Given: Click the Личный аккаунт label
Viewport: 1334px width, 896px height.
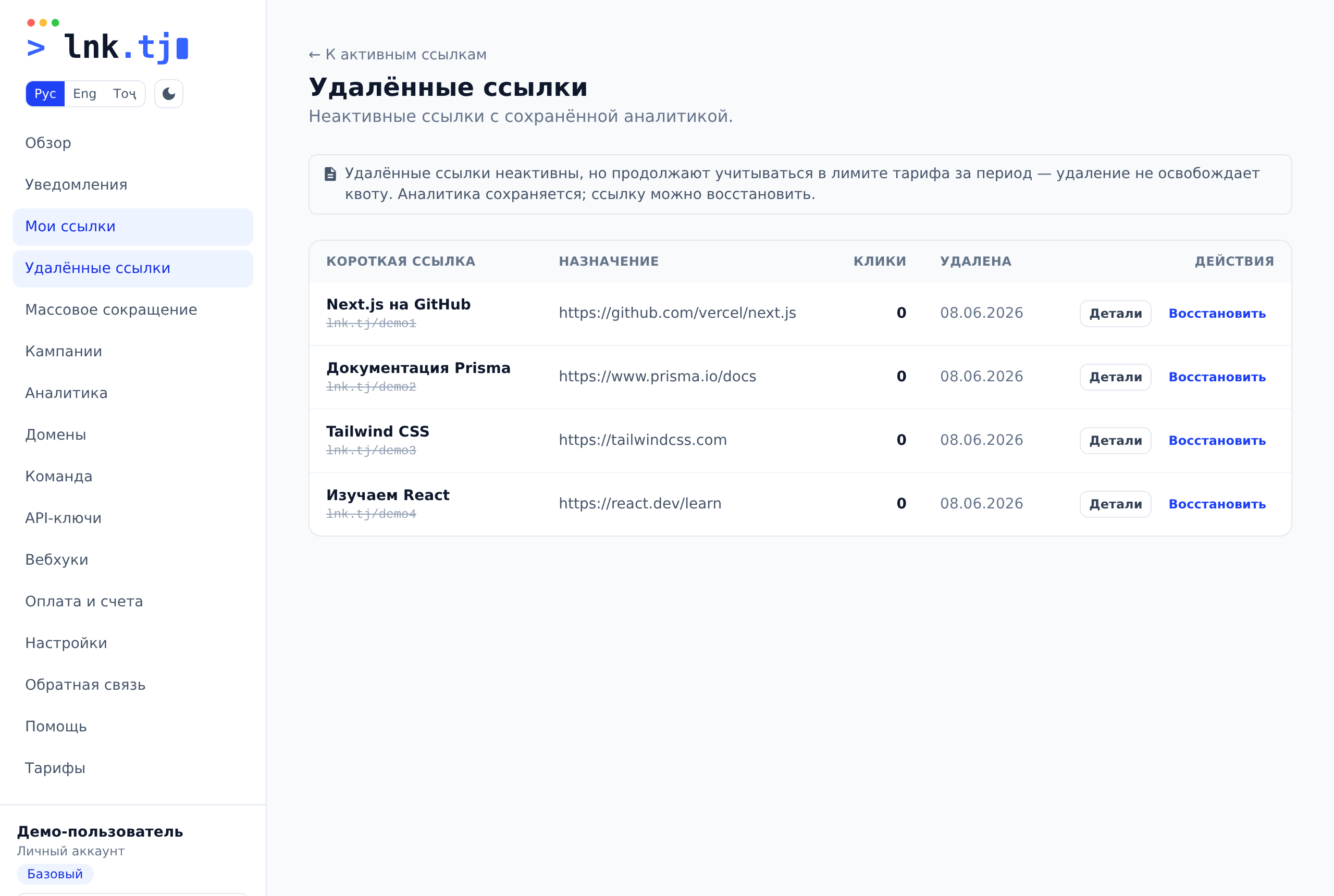Looking at the screenshot, I should (x=71, y=851).
